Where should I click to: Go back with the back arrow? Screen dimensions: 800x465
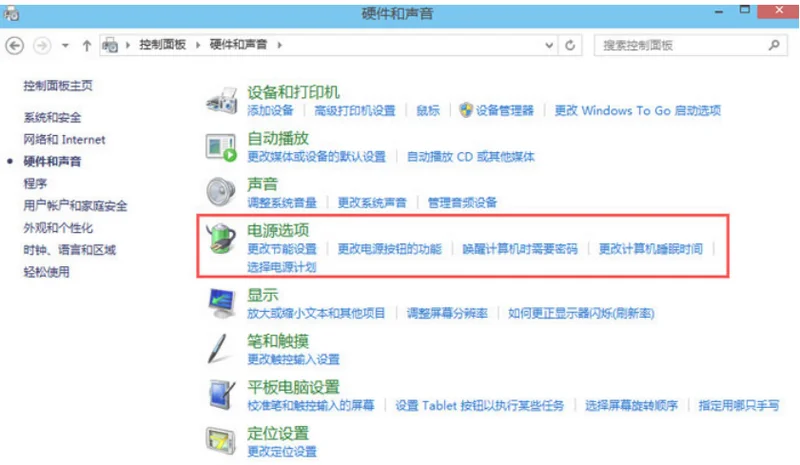click(15, 45)
